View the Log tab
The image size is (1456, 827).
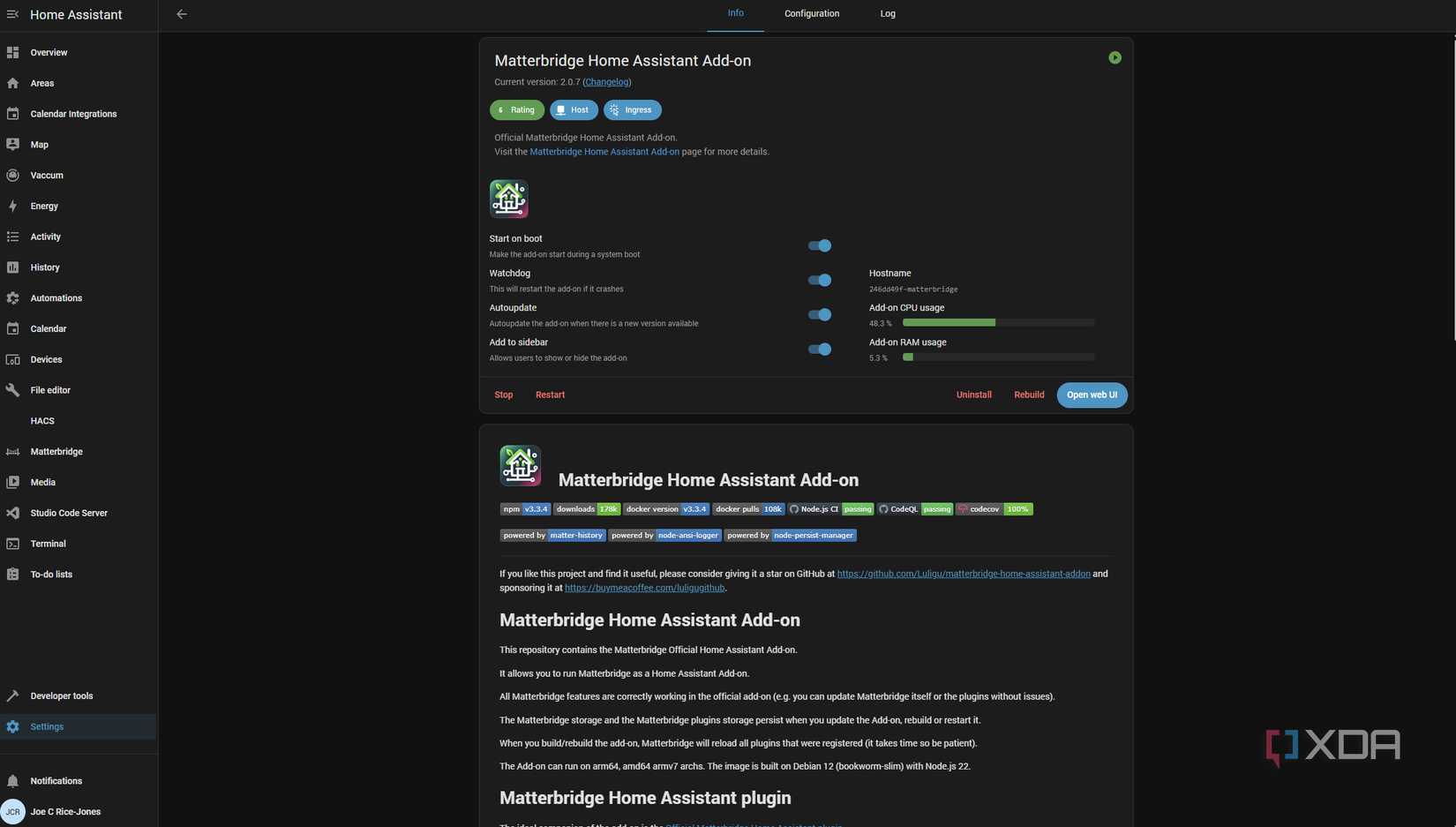(887, 13)
